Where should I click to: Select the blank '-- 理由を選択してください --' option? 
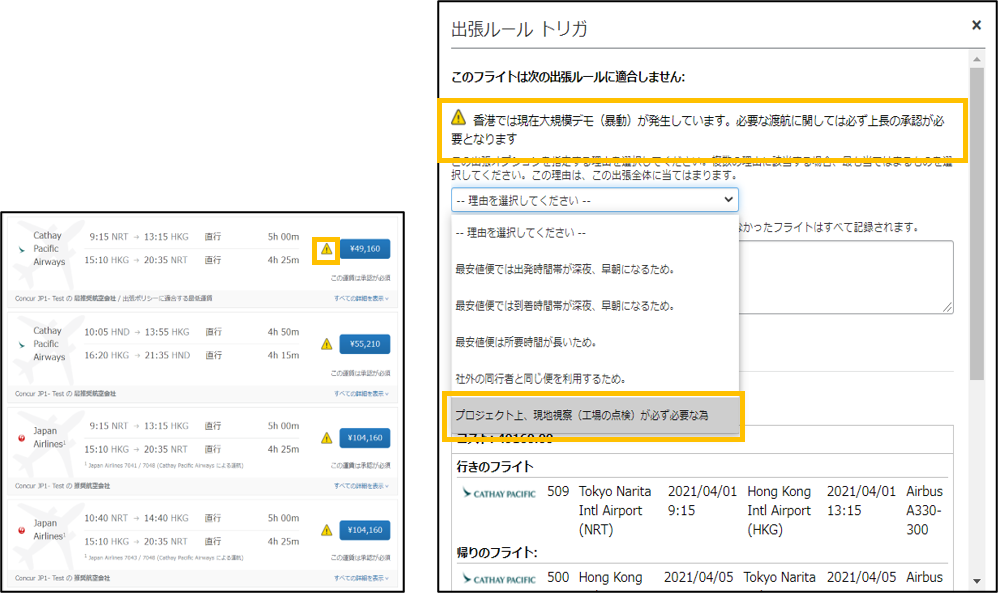pyautogui.click(x=594, y=233)
